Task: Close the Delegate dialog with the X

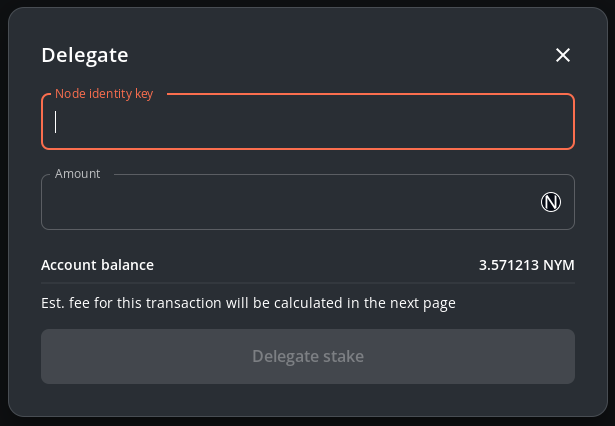Action: [563, 55]
